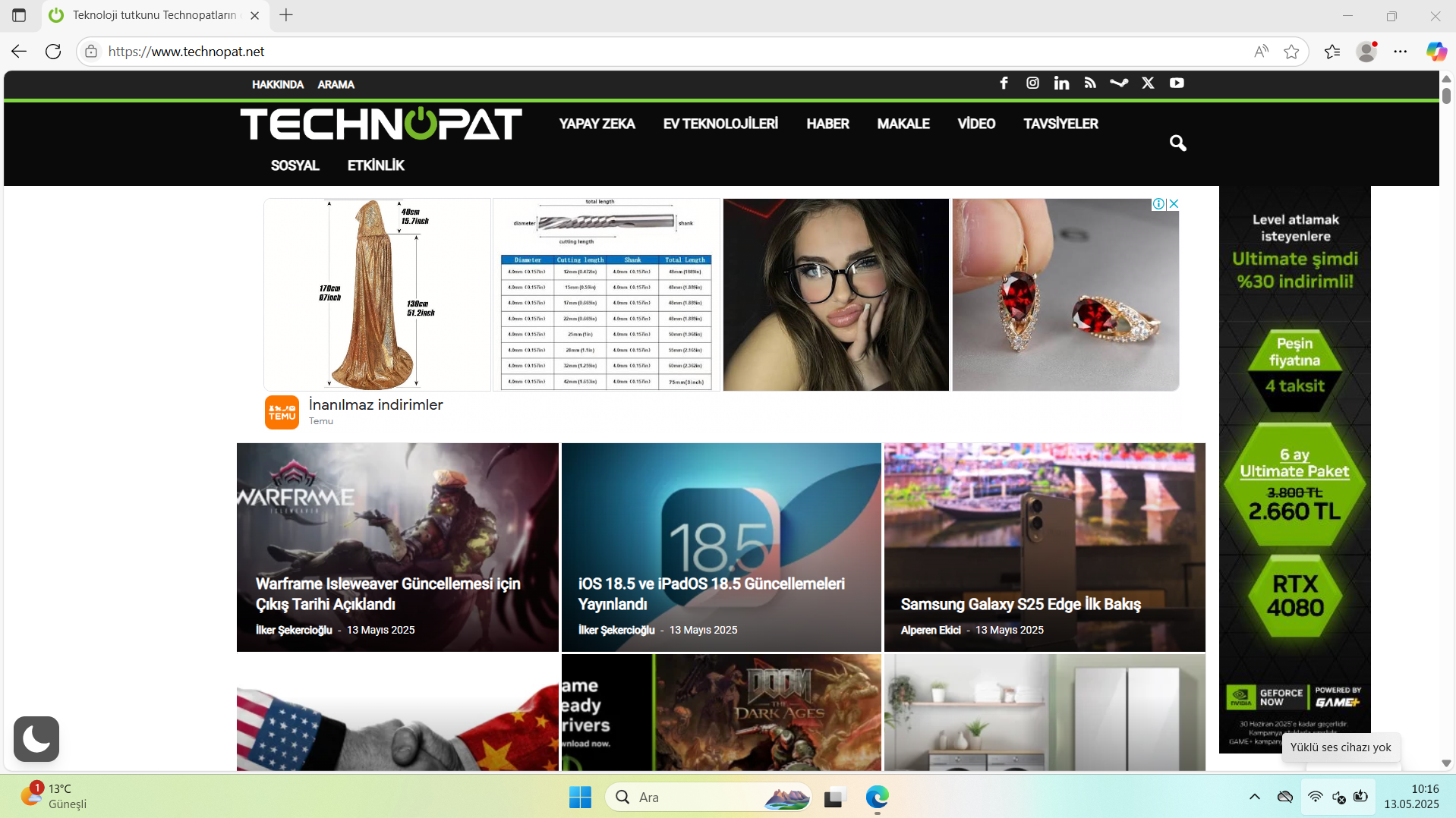Click the 'İnanılmaz indirimler' Temu ad title
1456x818 pixels.
coord(376,404)
